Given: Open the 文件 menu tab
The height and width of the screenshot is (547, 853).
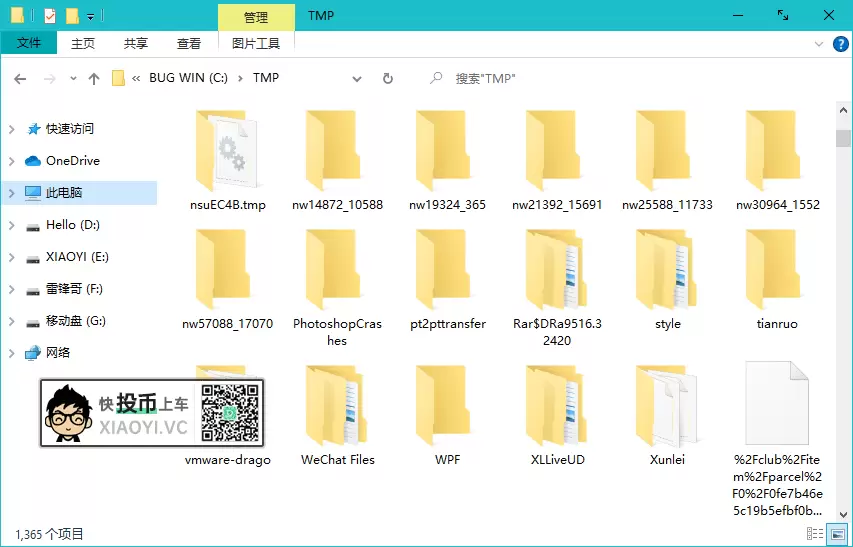Looking at the screenshot, I should pyautogui.click(x=28, y=43).
